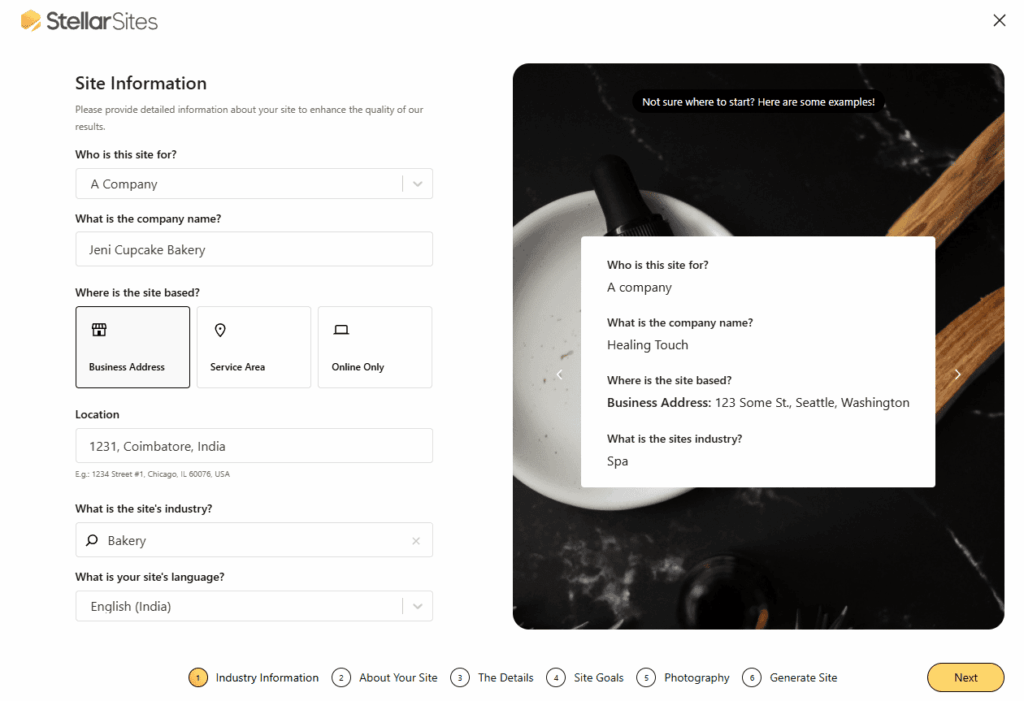Click the 'Not sure where to start?' examples banner
Image resolution: width=1024 pixels, height=701 pixels.
758,101
